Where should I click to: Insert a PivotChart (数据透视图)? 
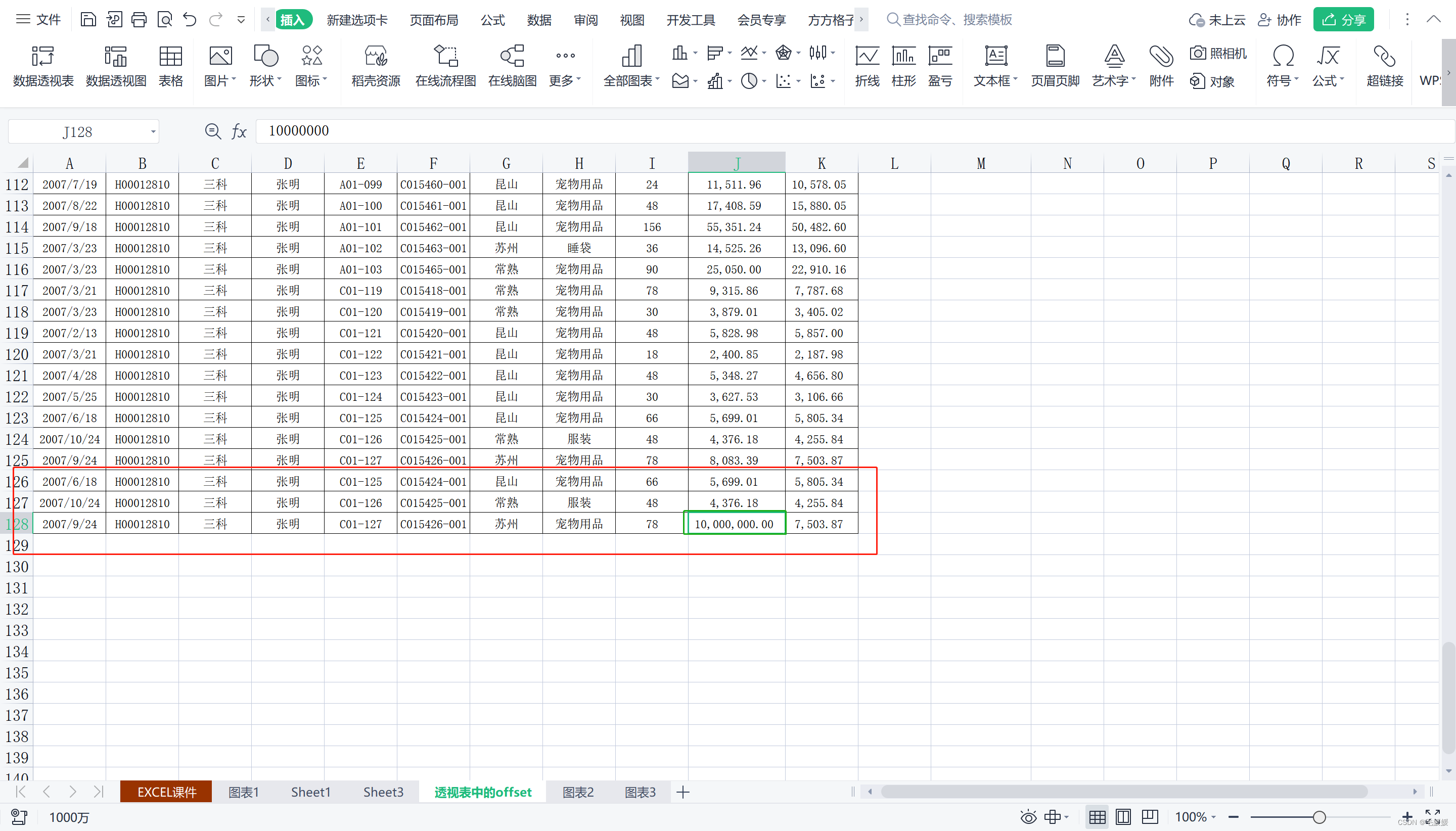tap(116, 66)
